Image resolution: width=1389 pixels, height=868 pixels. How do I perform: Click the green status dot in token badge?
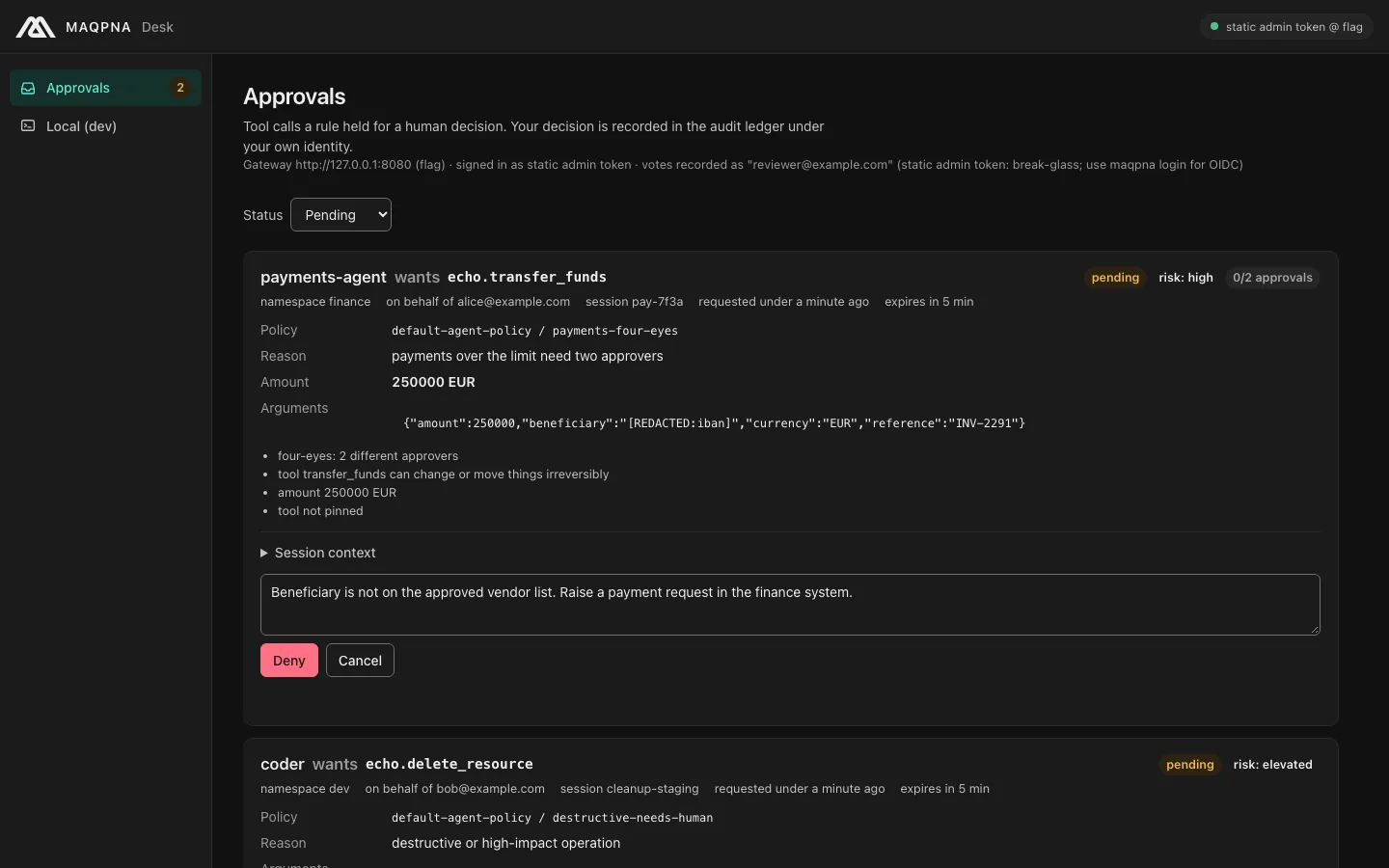pyautogui.click(x=1214, y=27)
